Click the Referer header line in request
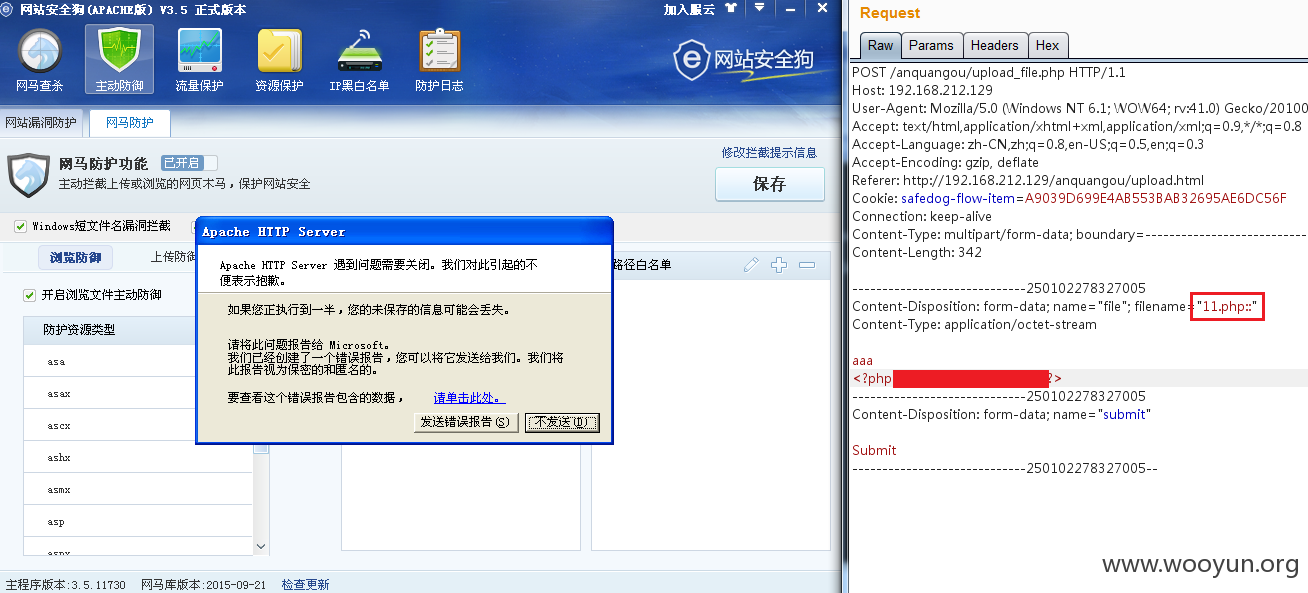Image resolution: width=1308 pixels, height=593 pixels. 1028,181
